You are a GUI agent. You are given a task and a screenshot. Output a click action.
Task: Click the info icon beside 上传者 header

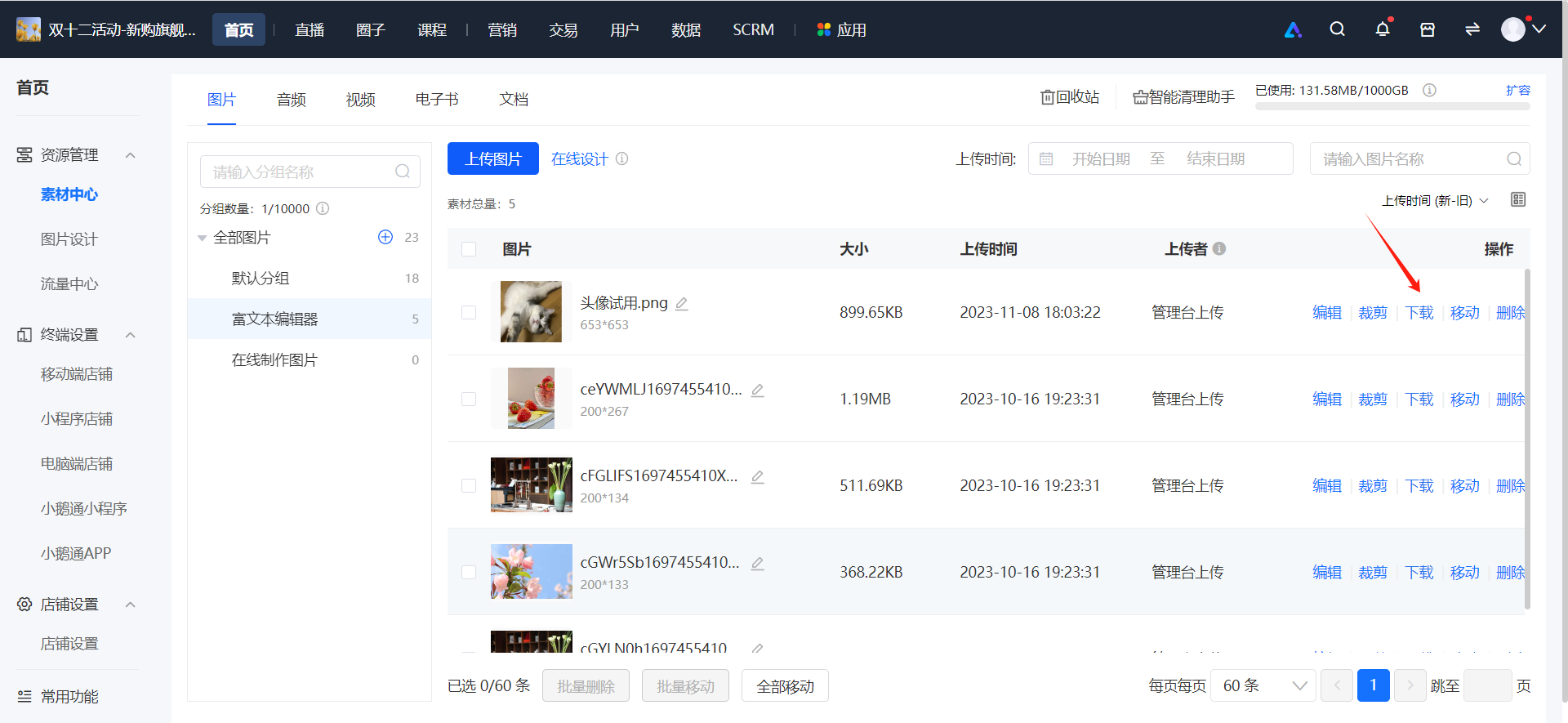(x=1219, y=248)
